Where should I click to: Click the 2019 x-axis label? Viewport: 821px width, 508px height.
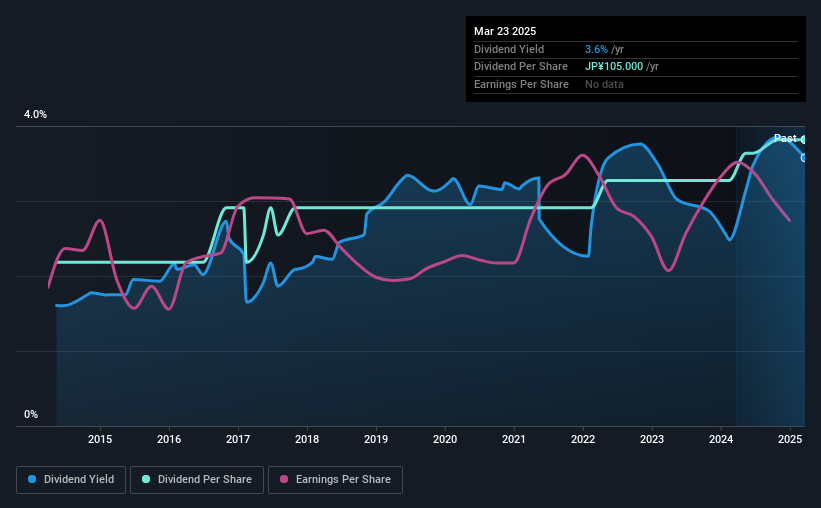[x=376, y=439]
